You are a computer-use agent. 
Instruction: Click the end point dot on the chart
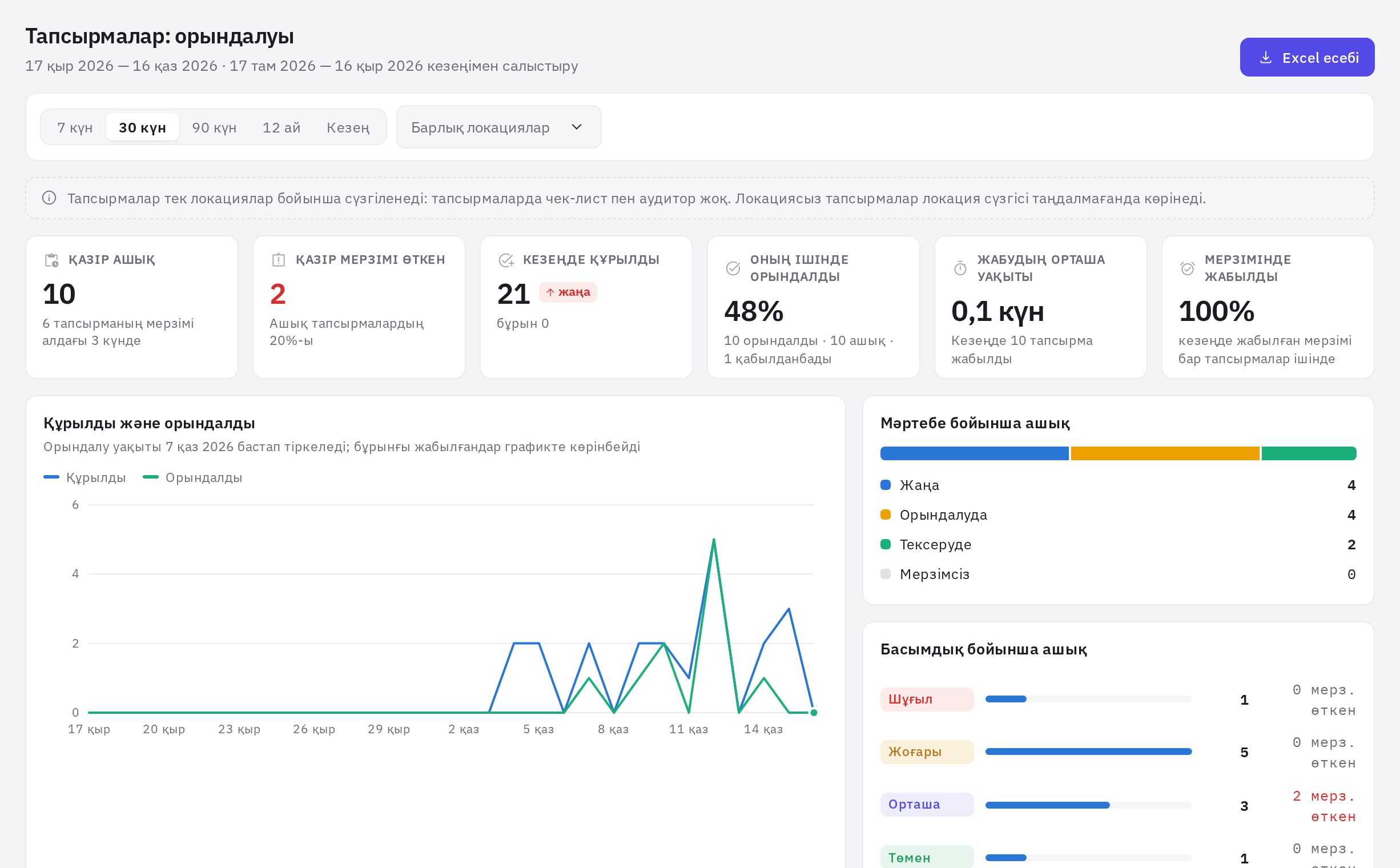(x=814, y=713)
